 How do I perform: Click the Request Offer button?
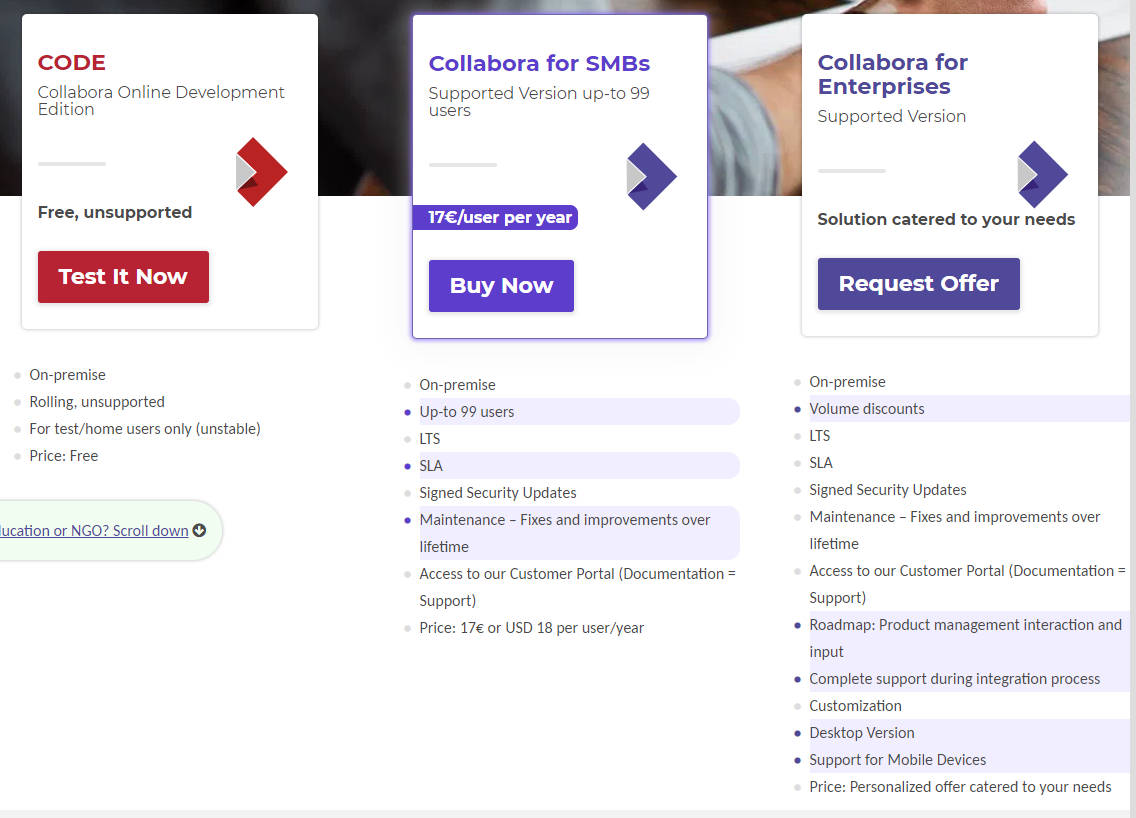pos(918,283)
